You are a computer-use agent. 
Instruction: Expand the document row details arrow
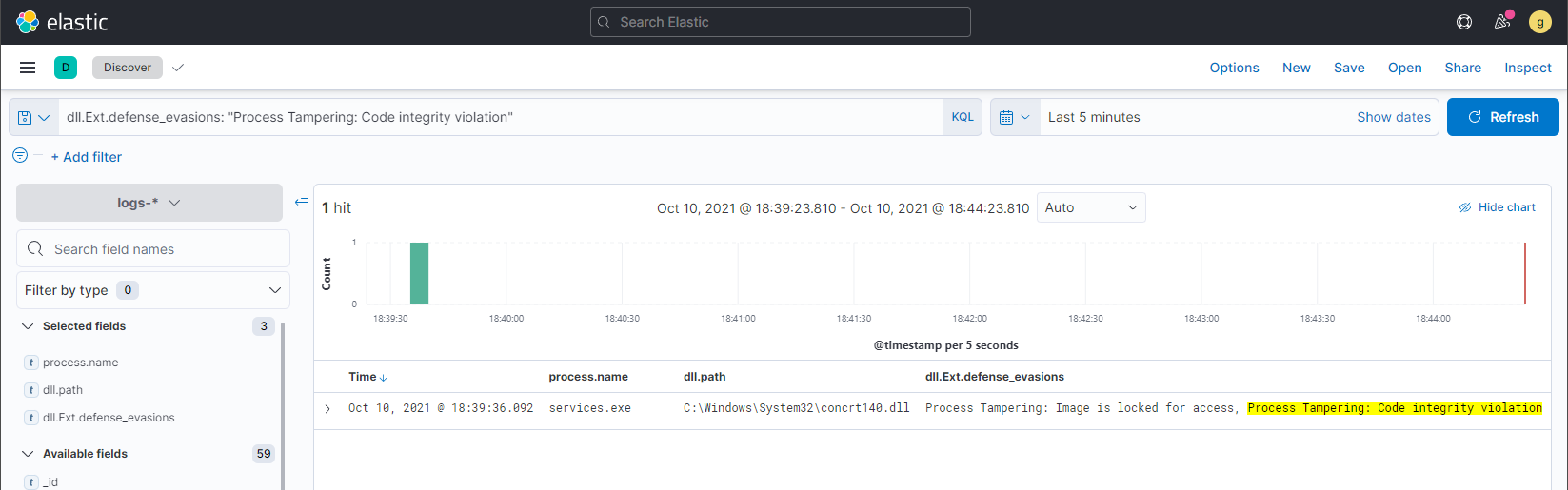[x=327, y=409]
